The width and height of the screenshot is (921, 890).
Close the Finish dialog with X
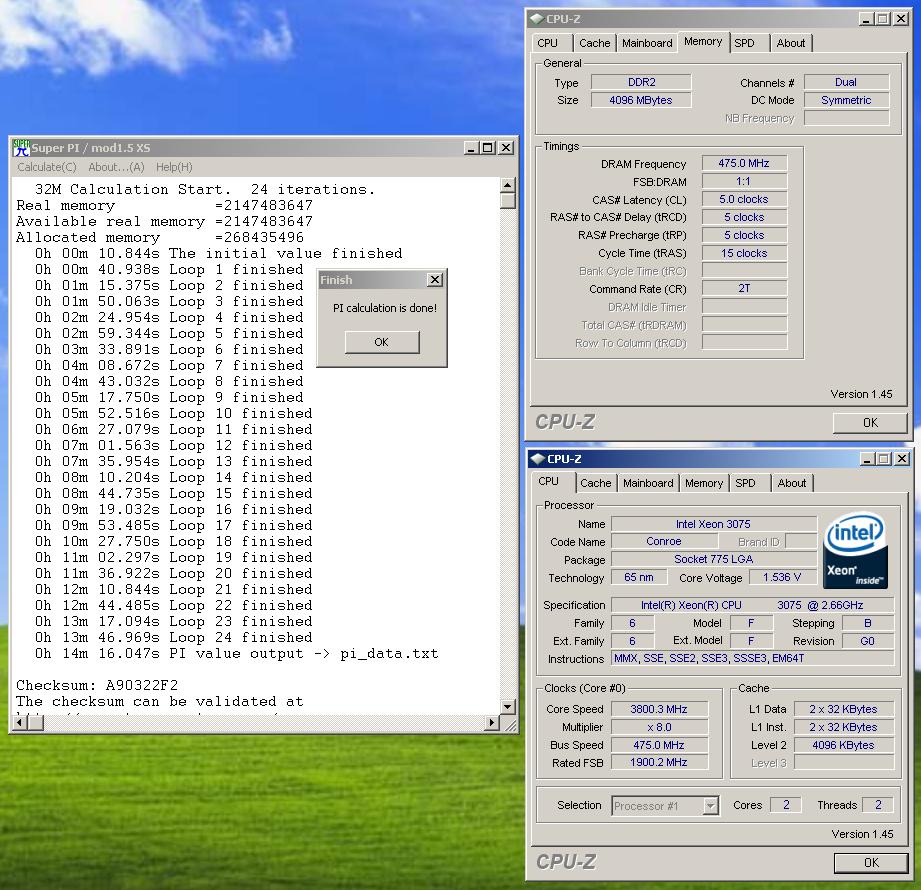coord(435,280)
